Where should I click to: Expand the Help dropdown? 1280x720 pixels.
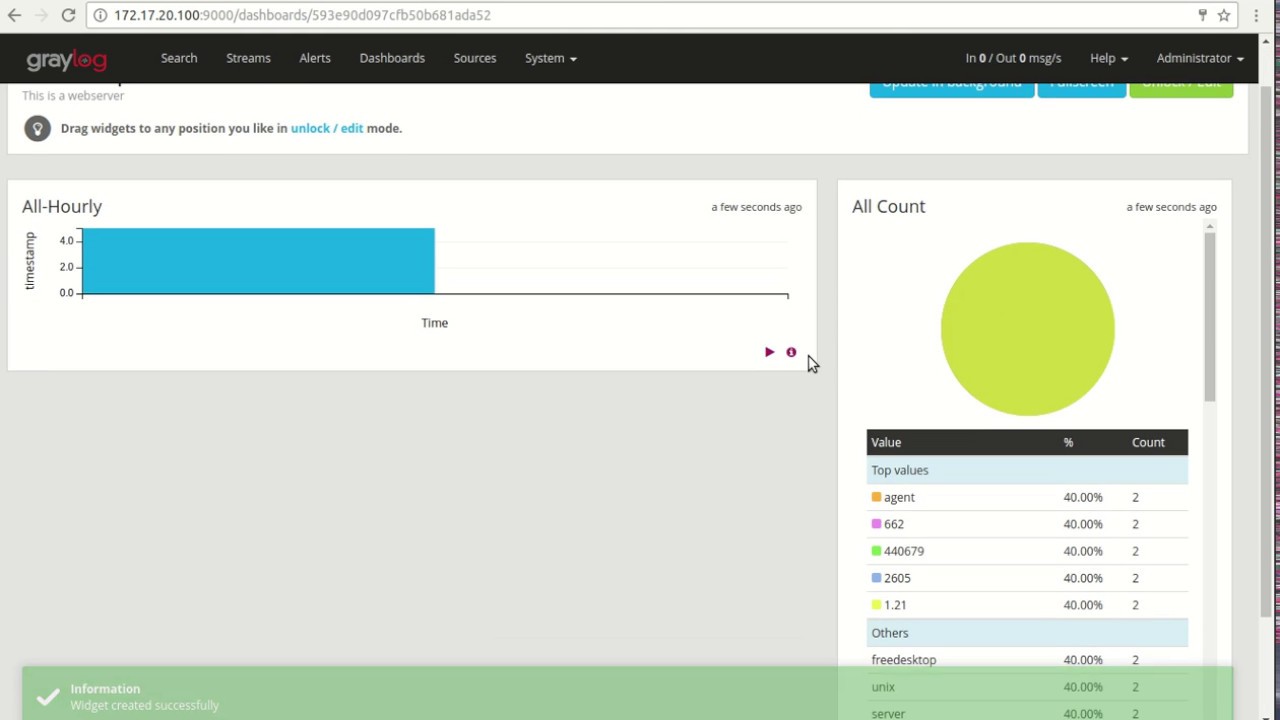click(x=1109, y=58)
